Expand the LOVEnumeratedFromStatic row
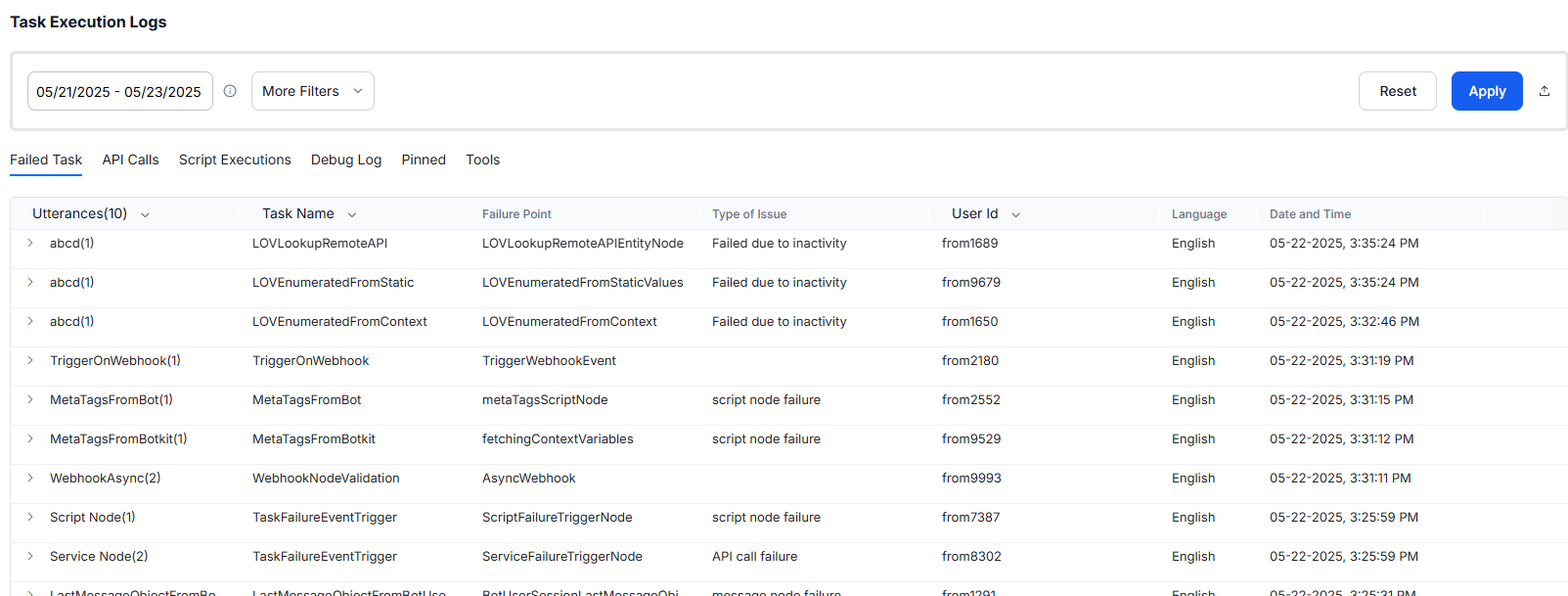The width and height of the screenshot is (1568, 596). tap(30, 282)
